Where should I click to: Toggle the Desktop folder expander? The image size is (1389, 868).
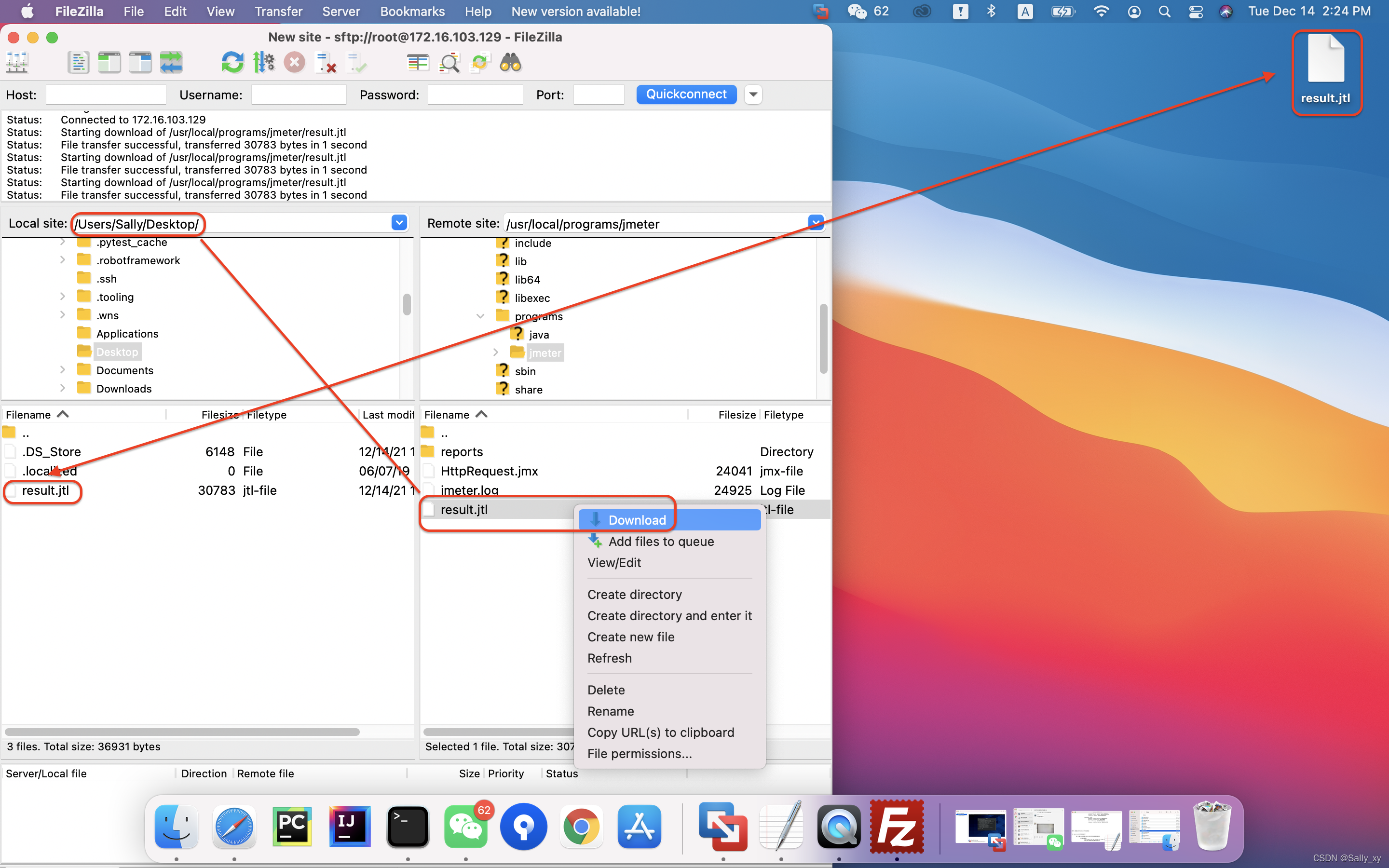point(62,351)
